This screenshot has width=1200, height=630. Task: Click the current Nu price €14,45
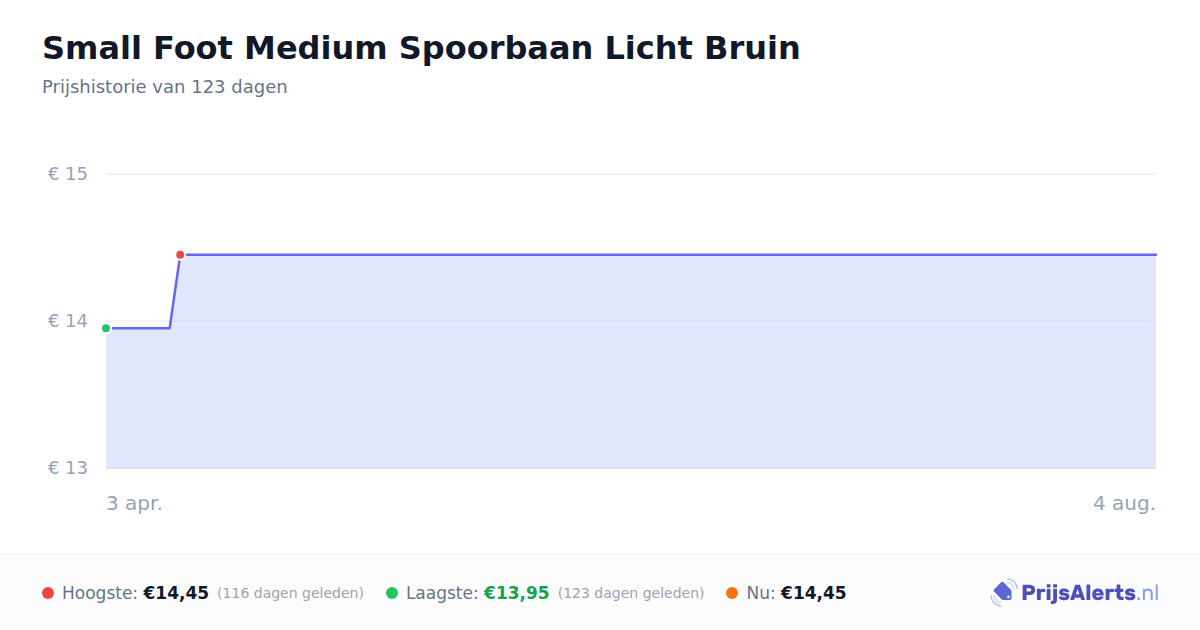tap(813, 593)
